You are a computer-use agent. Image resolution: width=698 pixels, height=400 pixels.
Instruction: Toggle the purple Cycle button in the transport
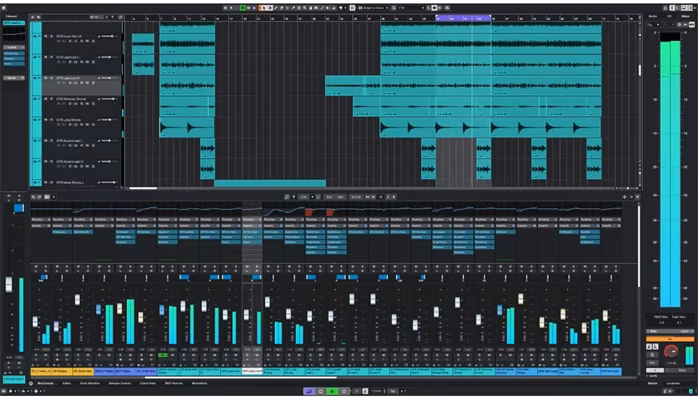[309, 391]
